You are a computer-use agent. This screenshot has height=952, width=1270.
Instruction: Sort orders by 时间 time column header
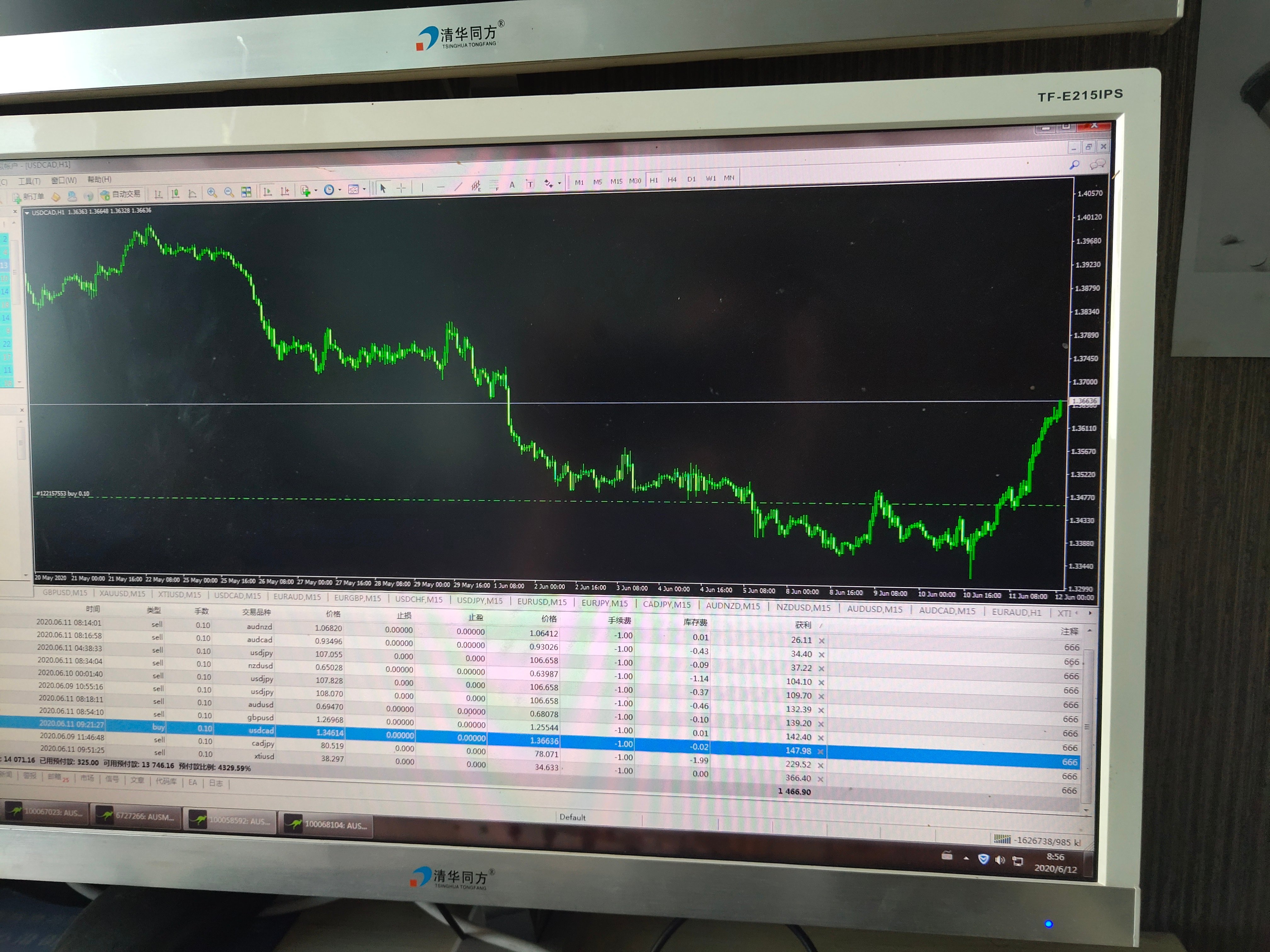[93, 609]
